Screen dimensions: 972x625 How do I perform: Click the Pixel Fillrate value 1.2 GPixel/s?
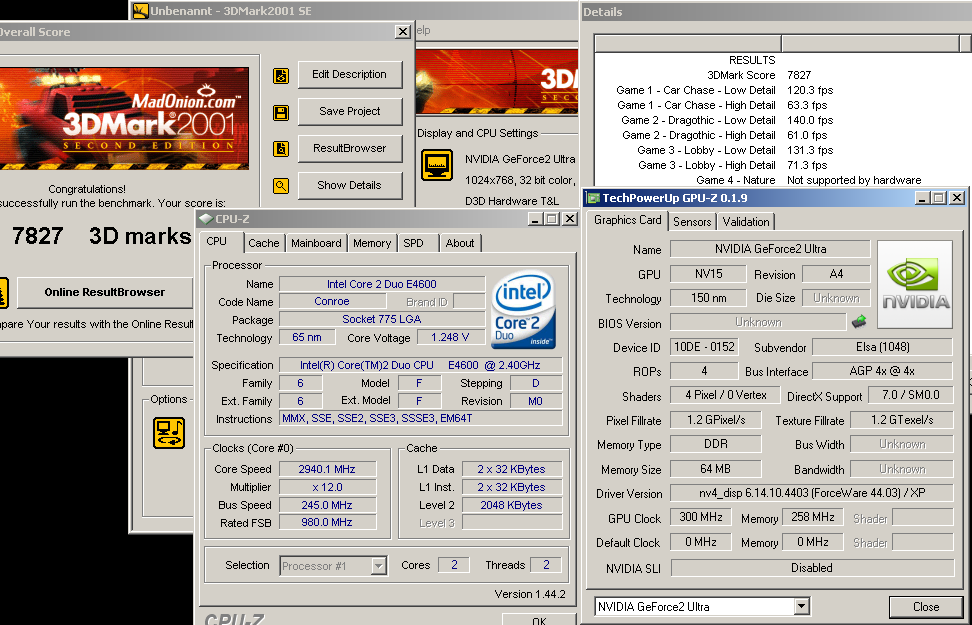click(716, 420)
